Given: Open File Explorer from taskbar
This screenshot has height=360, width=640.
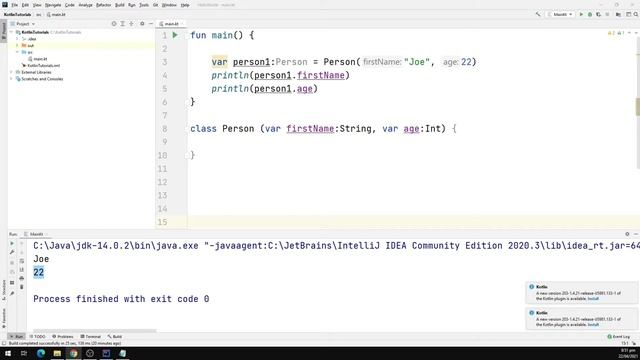Looking at the screenshot, I should [x=57, y=353].
